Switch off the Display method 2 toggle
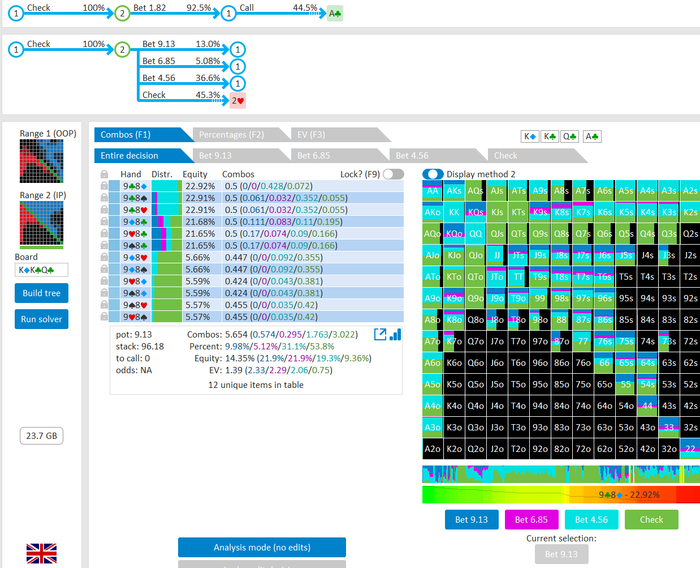 pos(433,174)
